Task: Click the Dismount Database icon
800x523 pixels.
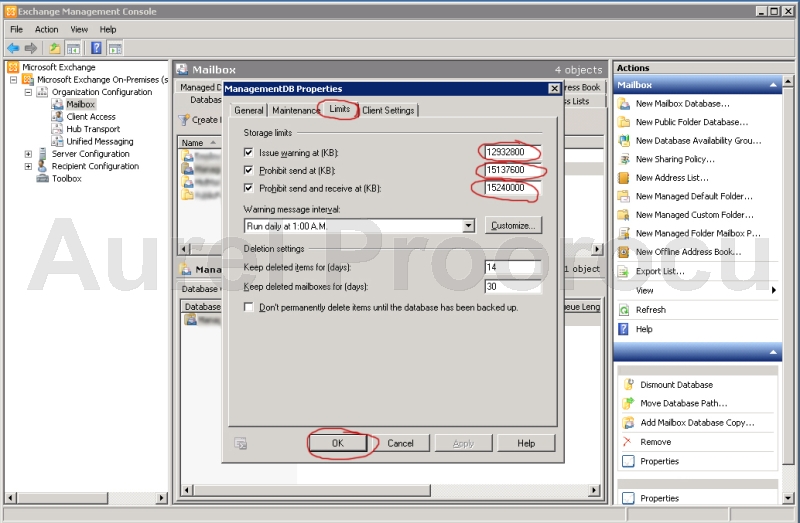Action: 629,385
